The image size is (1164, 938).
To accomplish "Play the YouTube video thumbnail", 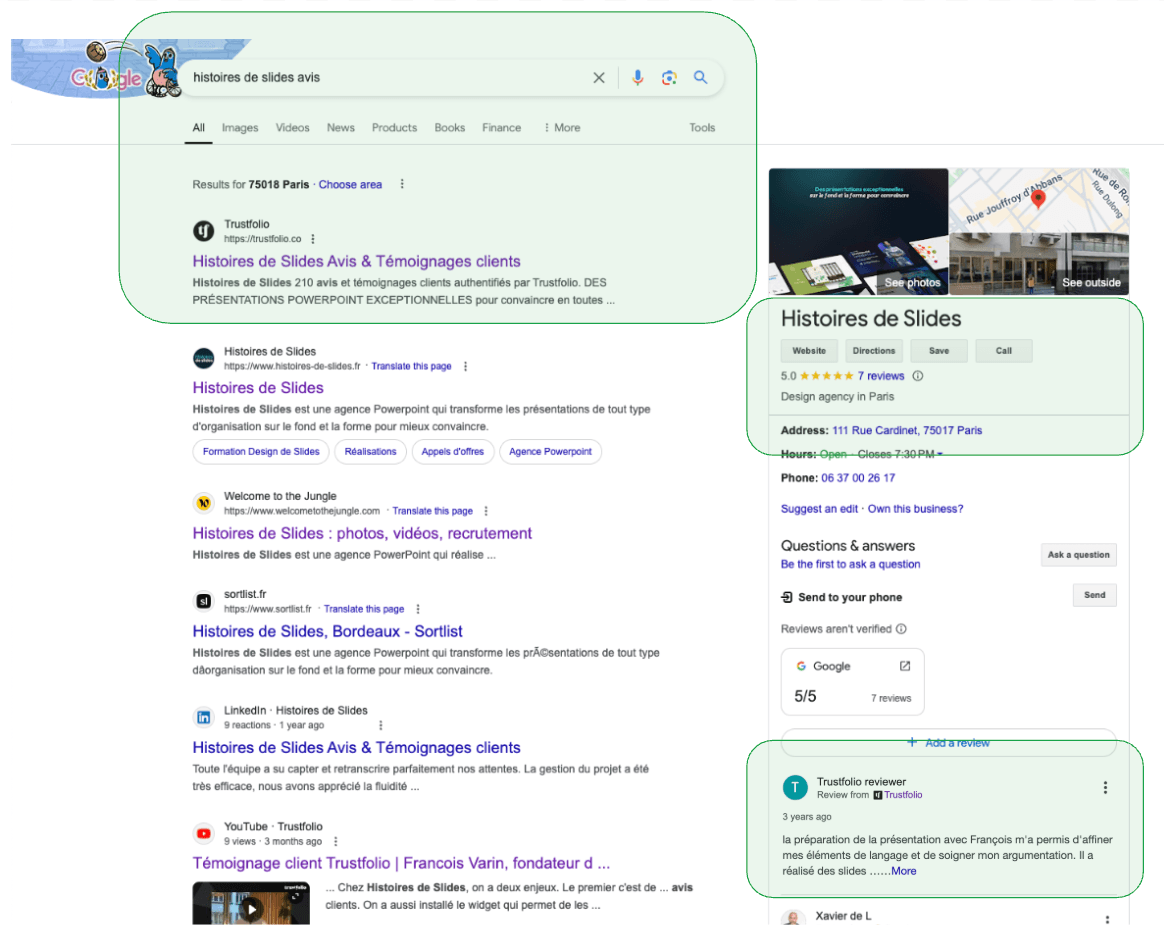I will [251, 903].
